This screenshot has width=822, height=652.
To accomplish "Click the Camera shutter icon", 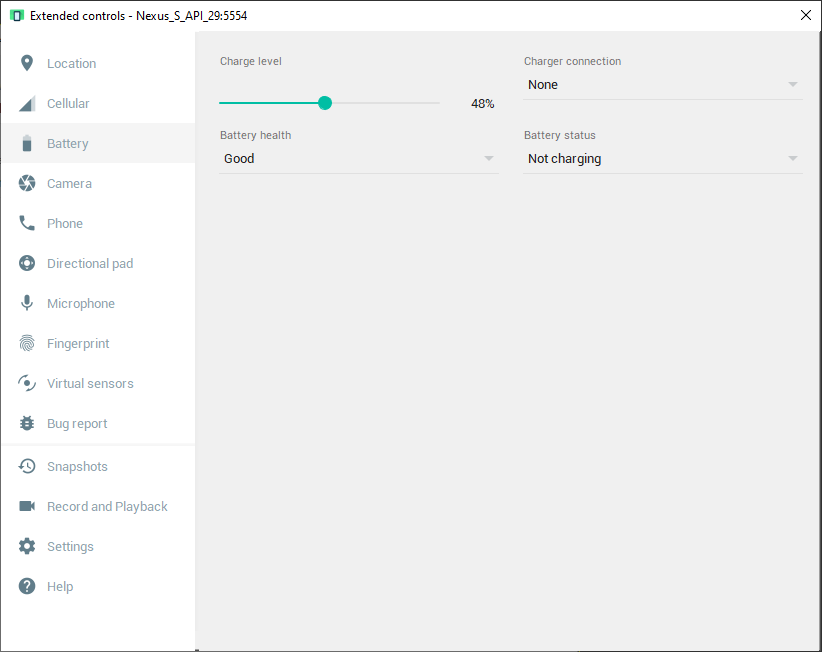I will [27, 183].
